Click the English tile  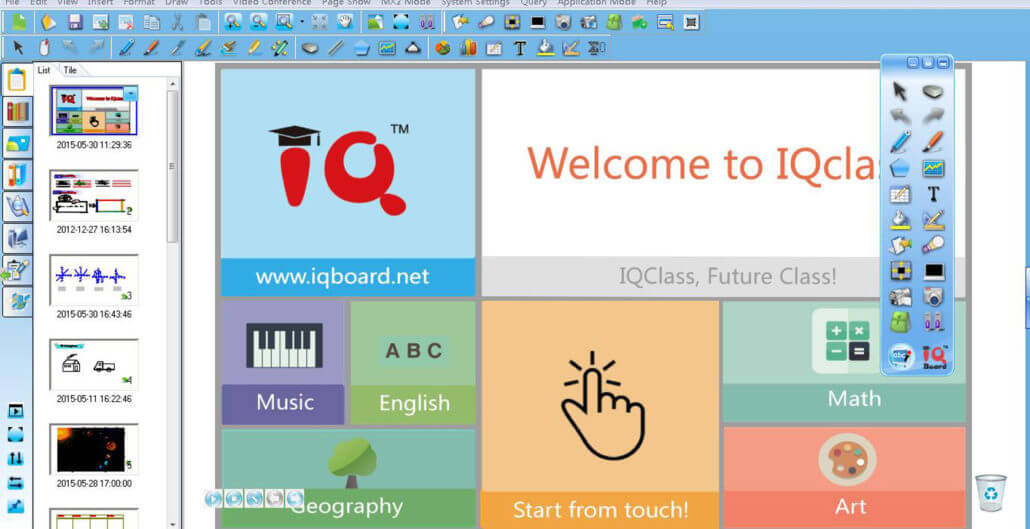pyautogui.click(x=413, y=363)
